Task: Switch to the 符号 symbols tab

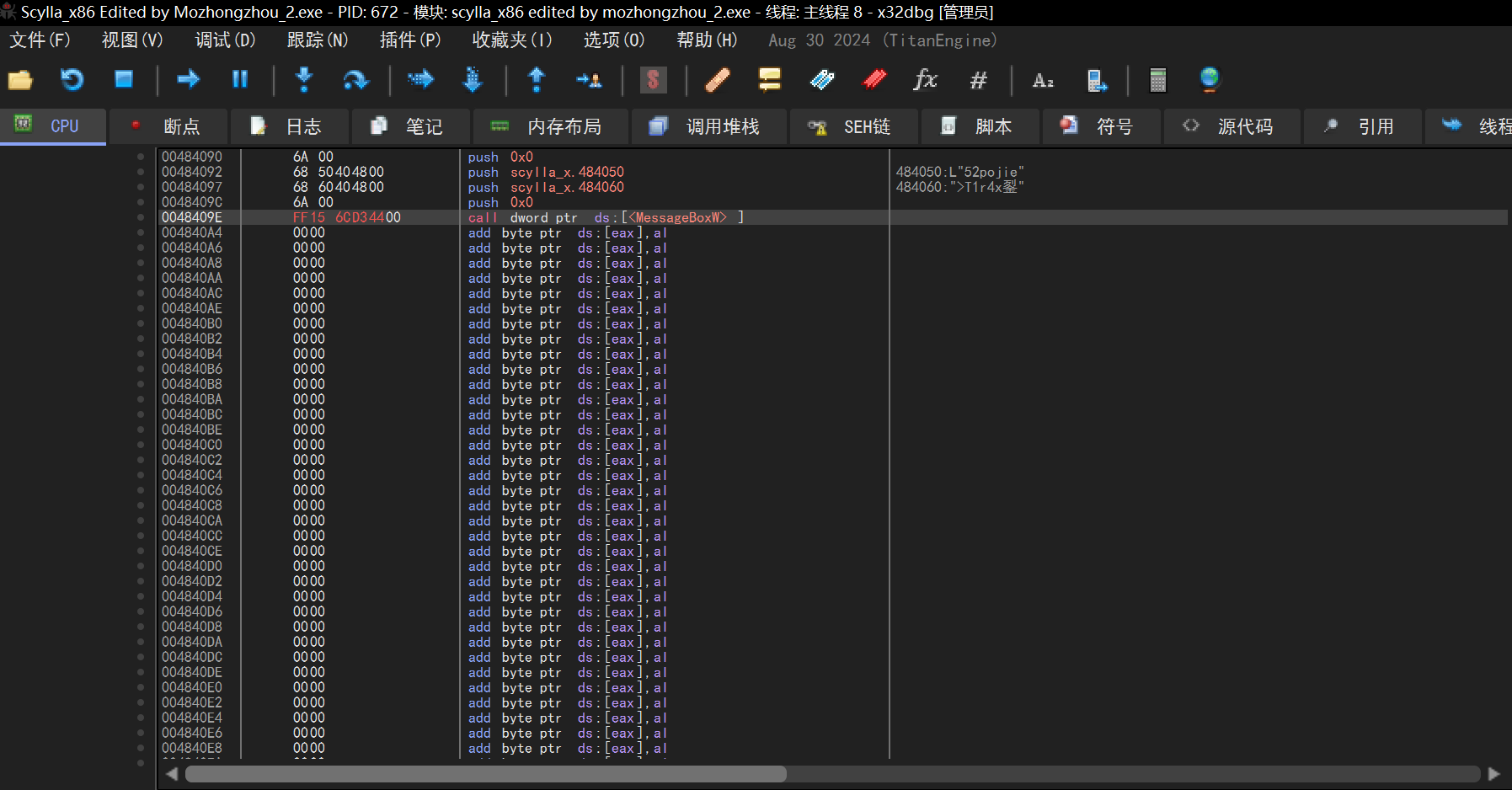Action: [x=1102, y=126]
